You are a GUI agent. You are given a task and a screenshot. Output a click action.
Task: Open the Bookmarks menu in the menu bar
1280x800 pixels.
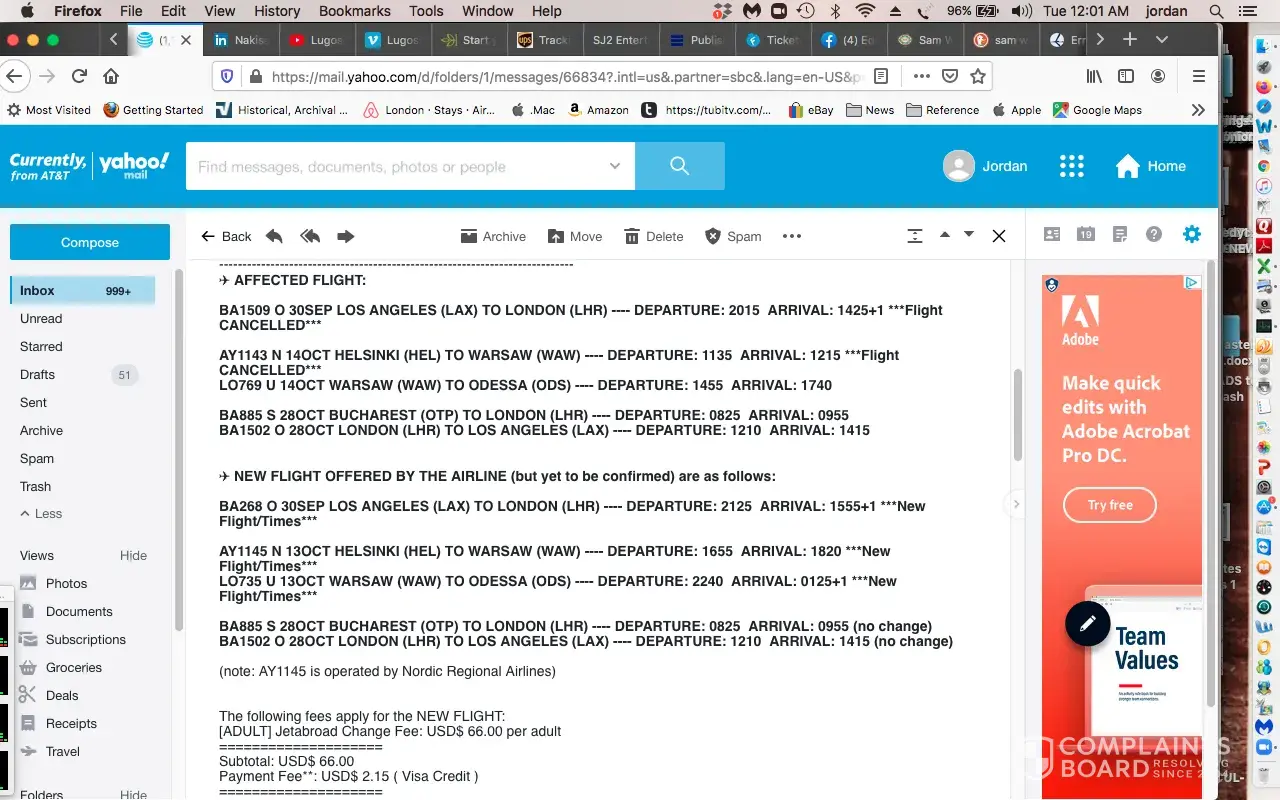(x=354, y=11)
